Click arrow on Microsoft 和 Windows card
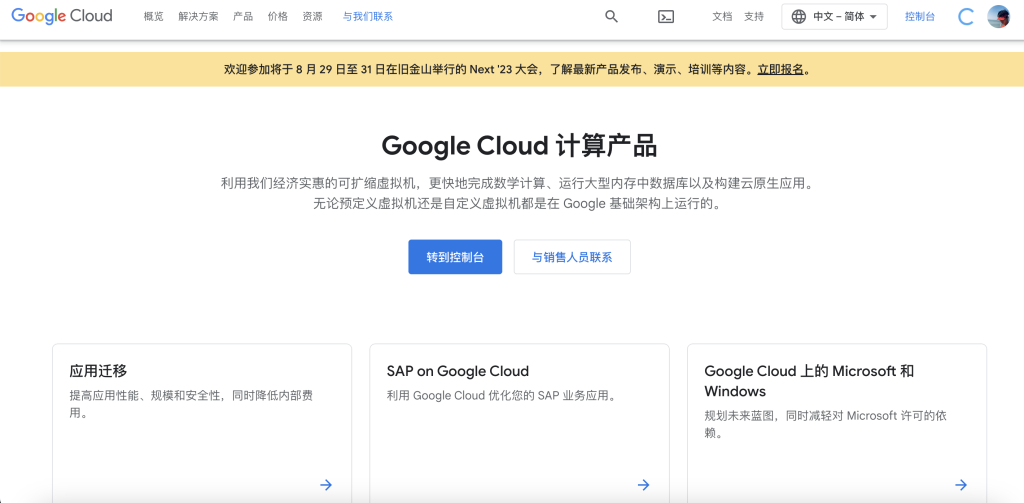 961,485
